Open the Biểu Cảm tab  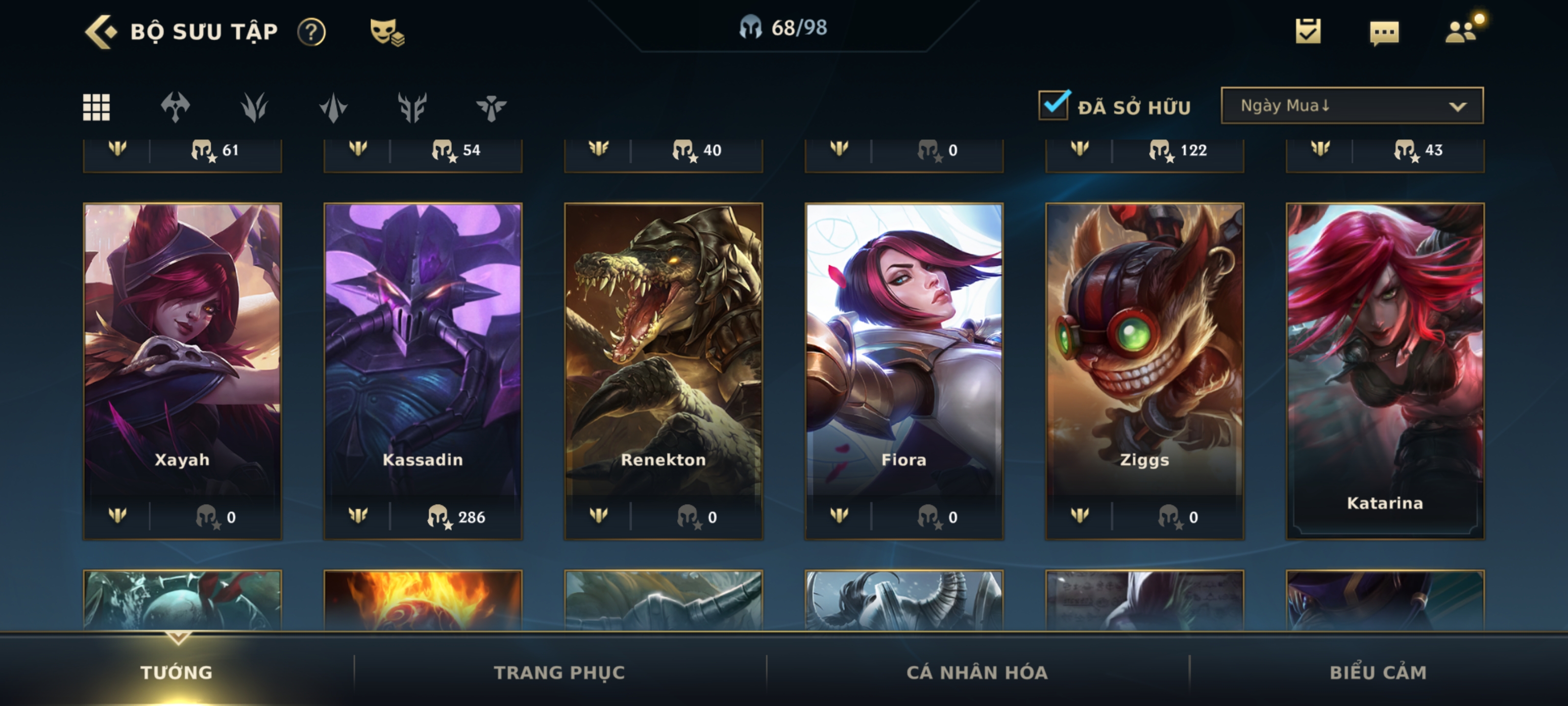coord(1378,672)
